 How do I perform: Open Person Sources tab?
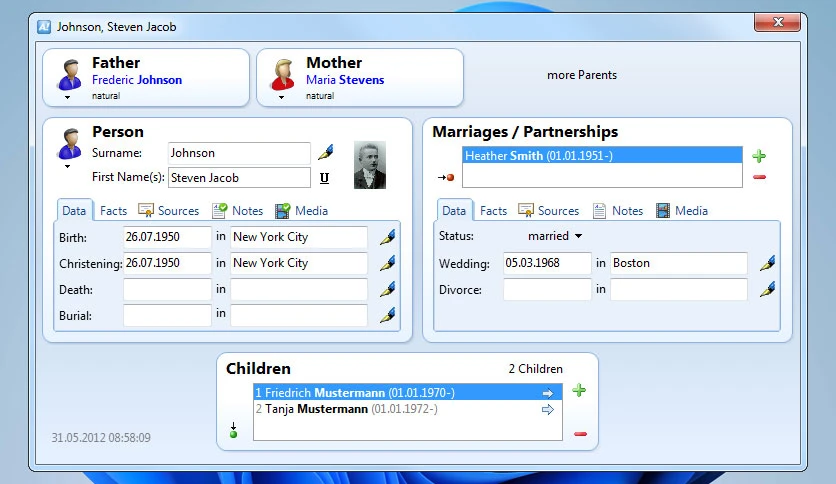168,211
